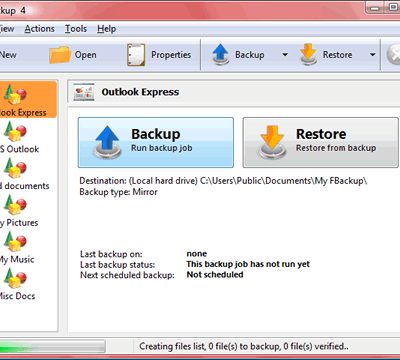Select the My Music job icon

pyautogui.click(x=15, y=241)
